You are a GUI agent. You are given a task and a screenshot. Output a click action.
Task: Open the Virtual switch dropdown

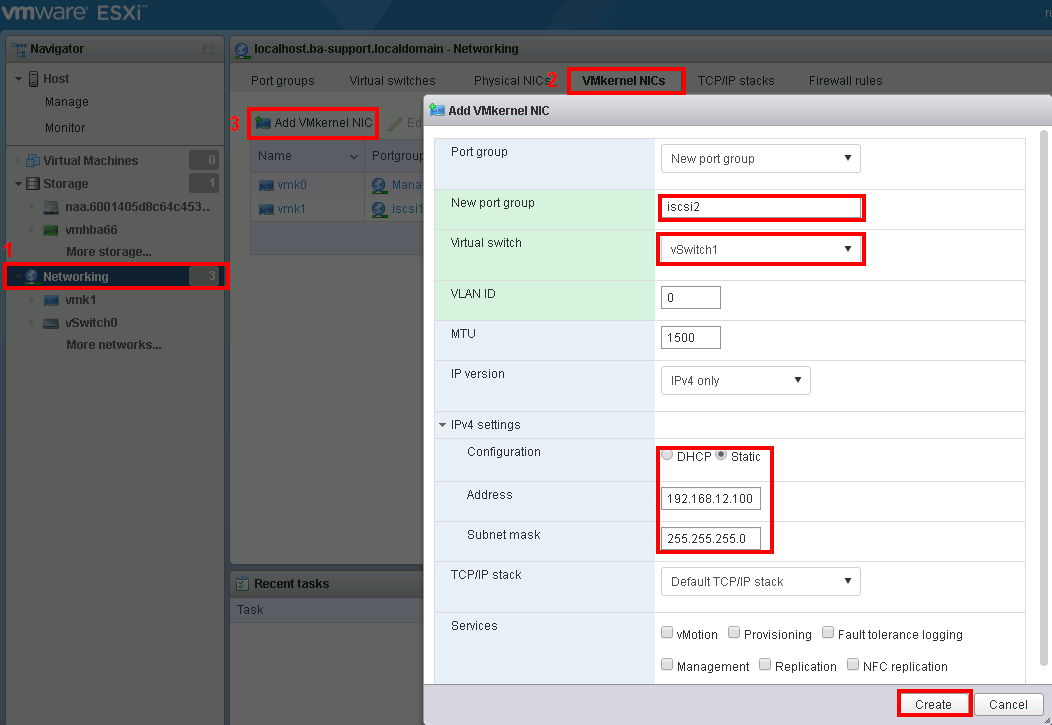(760, 249)
